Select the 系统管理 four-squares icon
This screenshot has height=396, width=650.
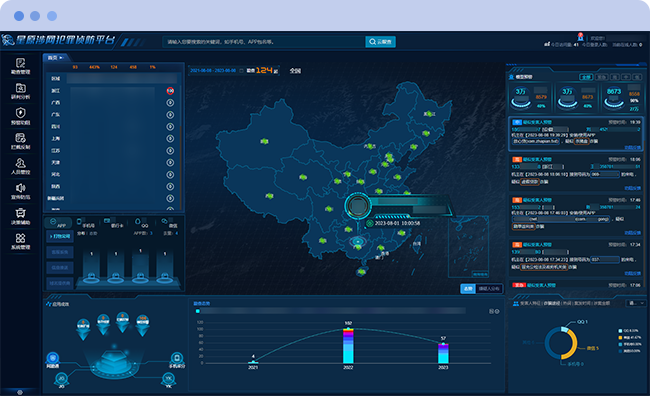click(20, 238)
